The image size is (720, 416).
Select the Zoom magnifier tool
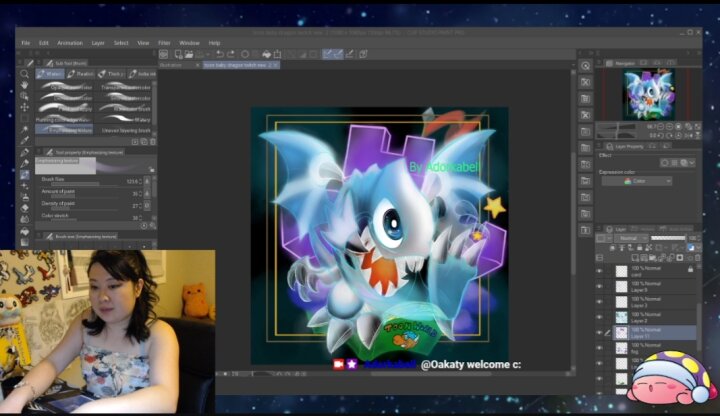coord(24,74)
